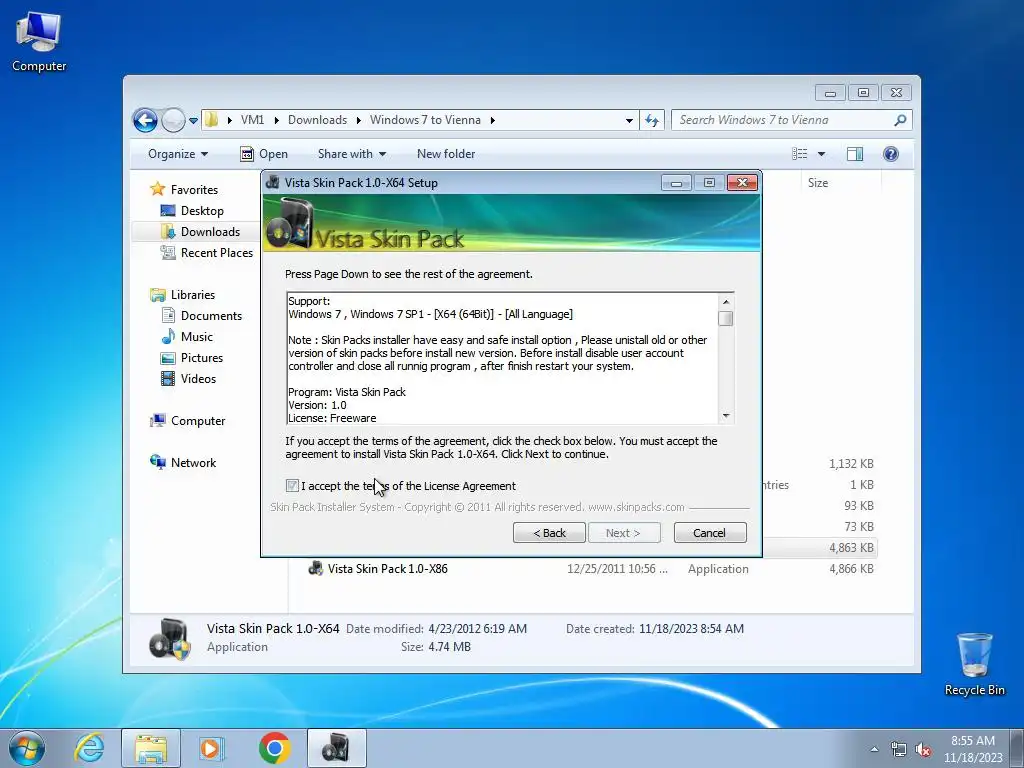Open the Recycle Bin desktop icon
The width and height of the screenshot is (1024, 768).
pos(974,663)
